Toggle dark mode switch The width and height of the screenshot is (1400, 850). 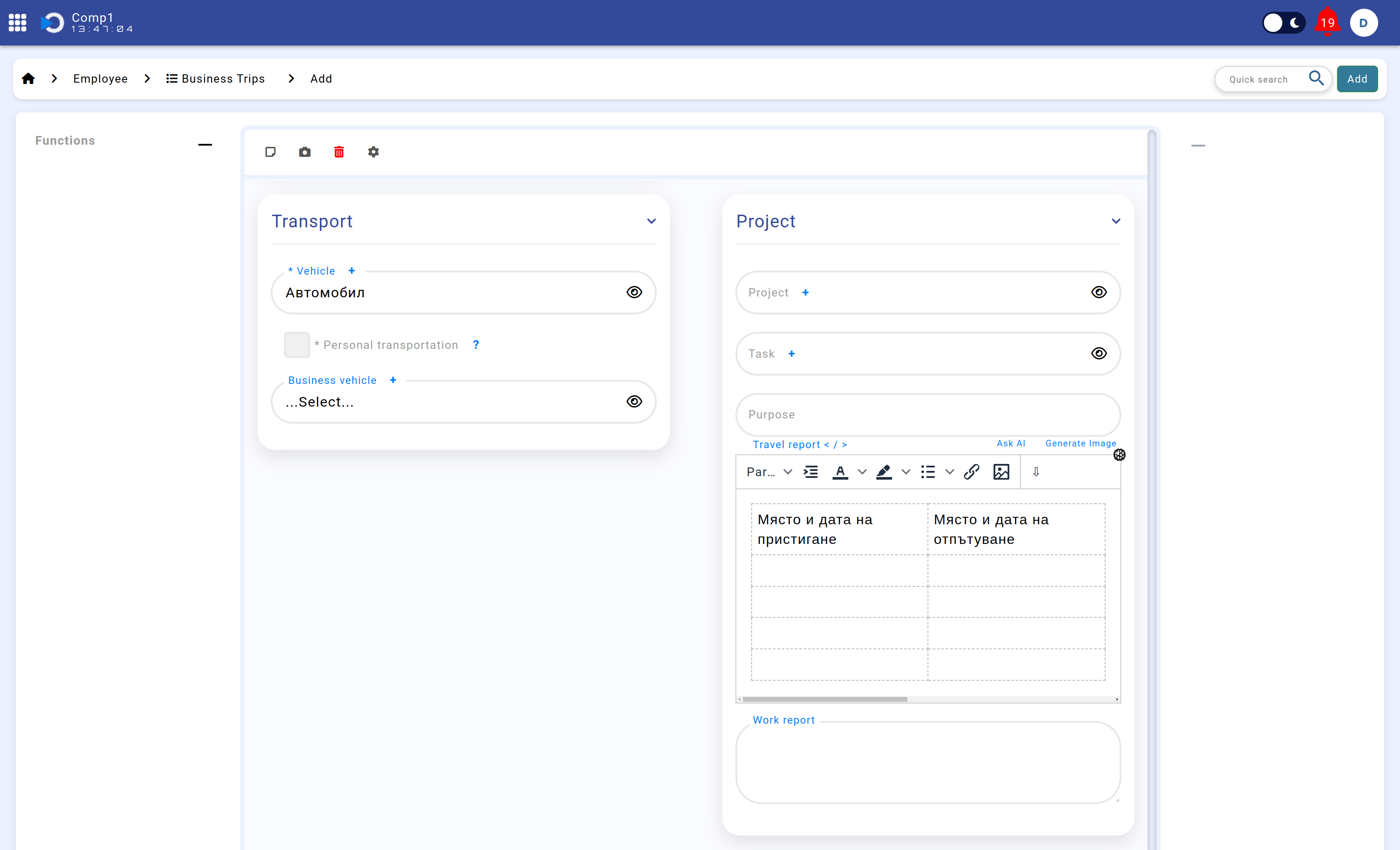tap(1284, 23)
